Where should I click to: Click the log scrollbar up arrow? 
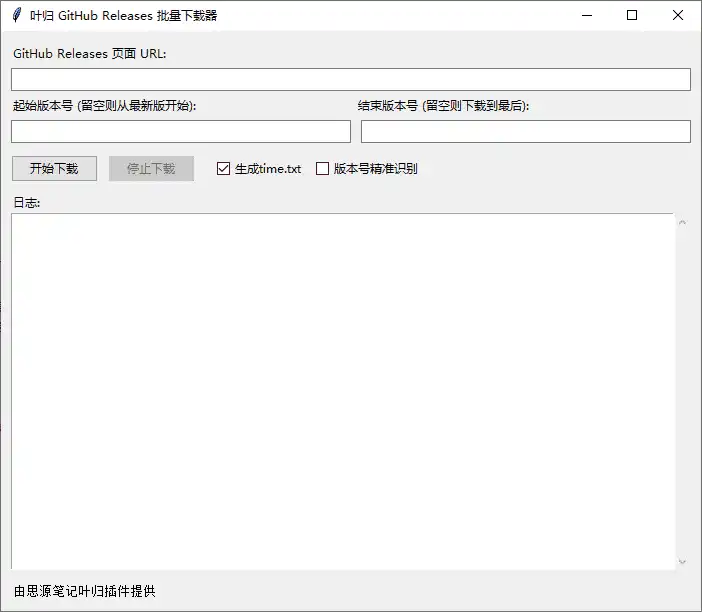[x=682, y=223]
